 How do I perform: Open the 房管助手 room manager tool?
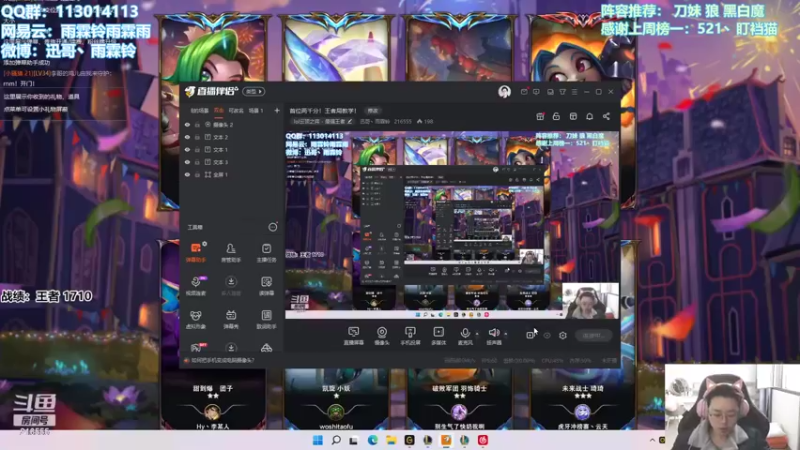(231, 252)
